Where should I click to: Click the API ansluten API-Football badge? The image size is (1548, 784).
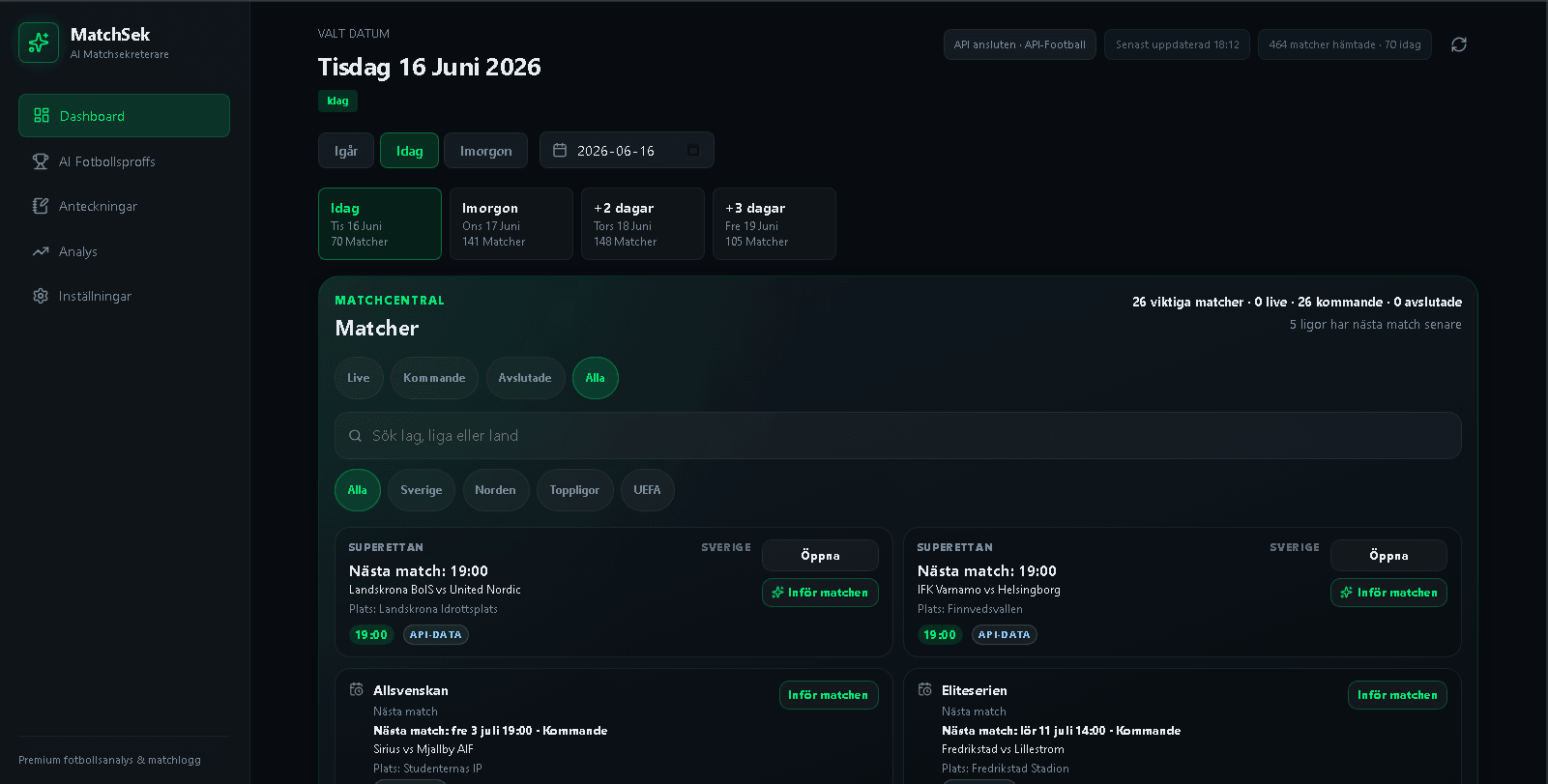1020,44
